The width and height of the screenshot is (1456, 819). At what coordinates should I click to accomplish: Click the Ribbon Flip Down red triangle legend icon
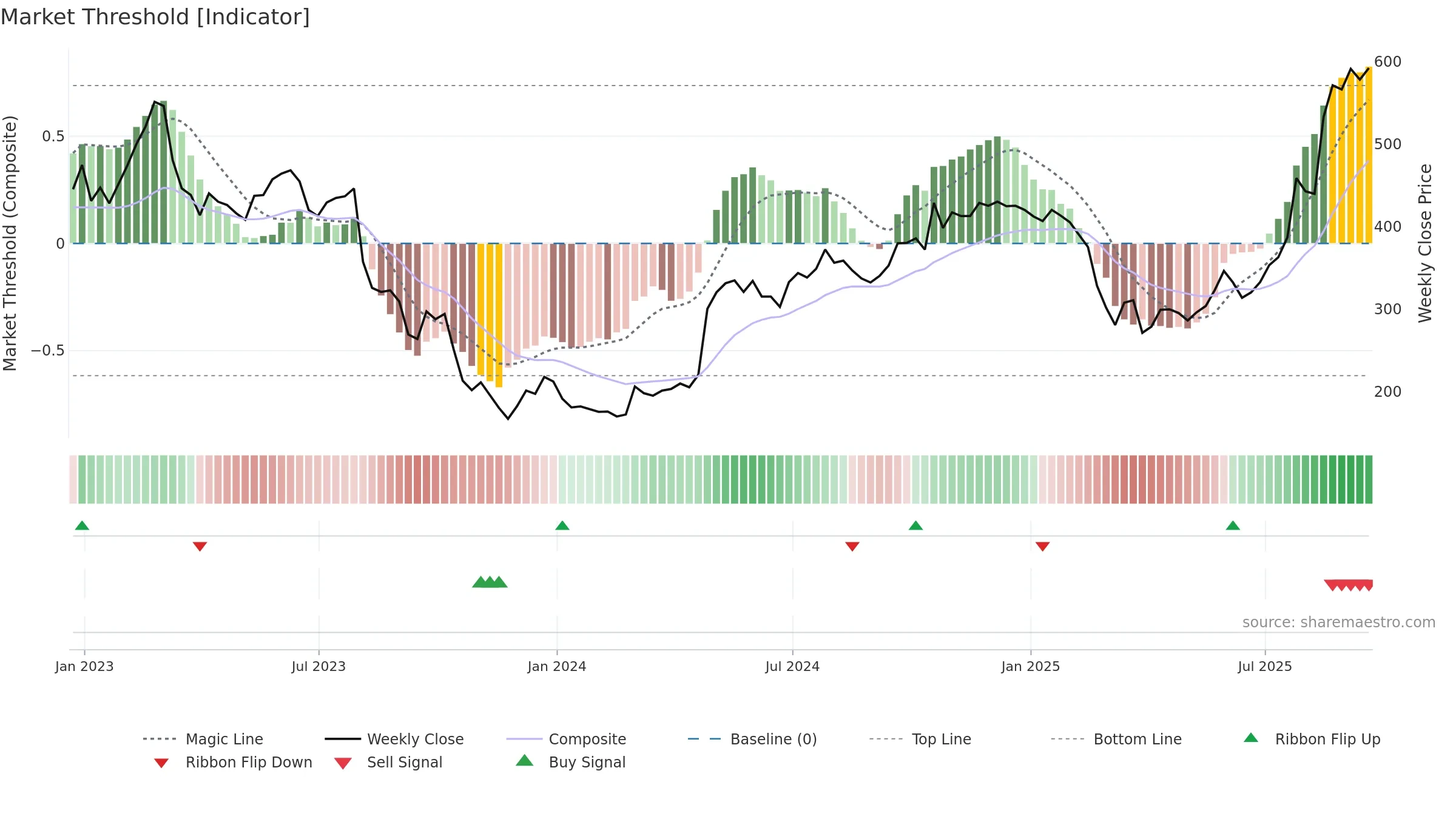pyautogui.click(x=161, y=763)
